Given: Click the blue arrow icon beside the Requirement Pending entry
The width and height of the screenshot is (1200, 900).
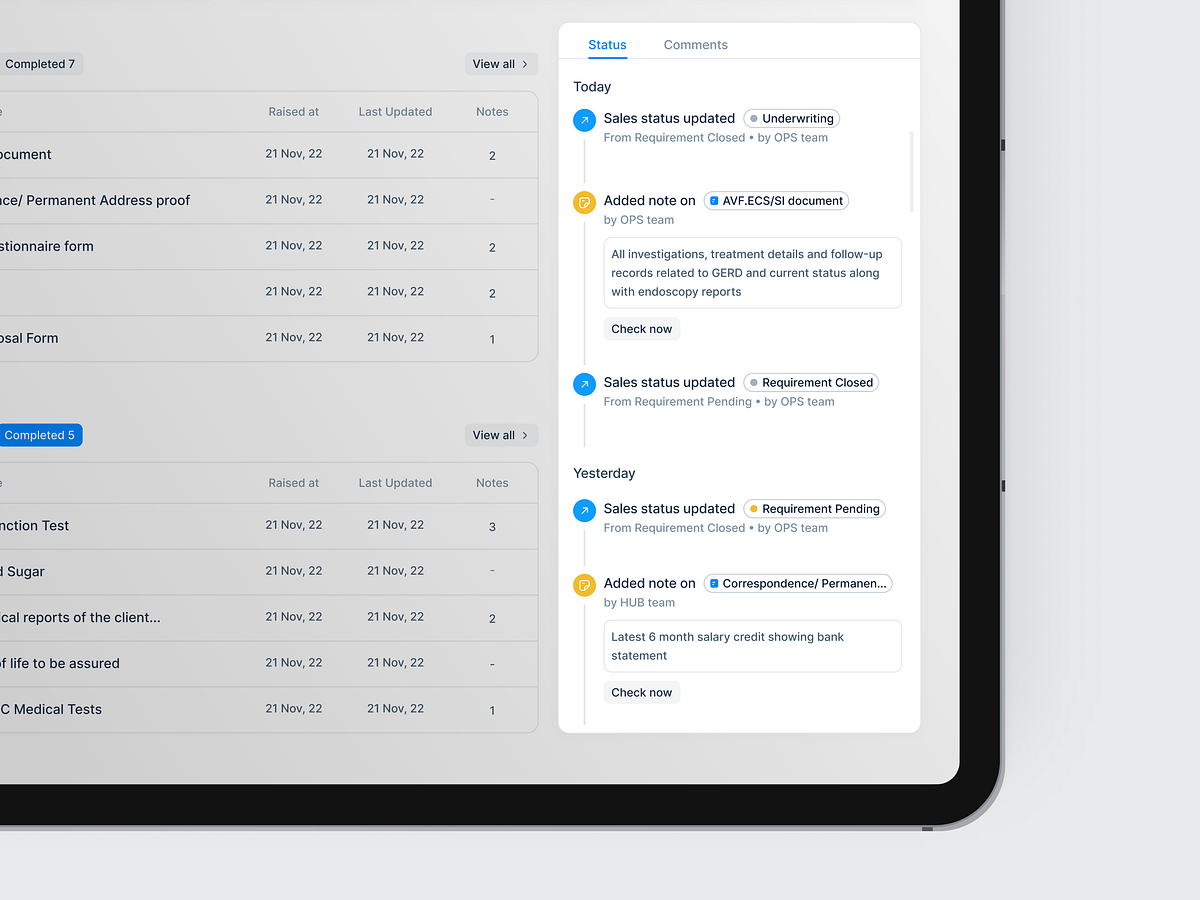Looking at the screenshot, I should pyautogui.click(x=584, y=510).
